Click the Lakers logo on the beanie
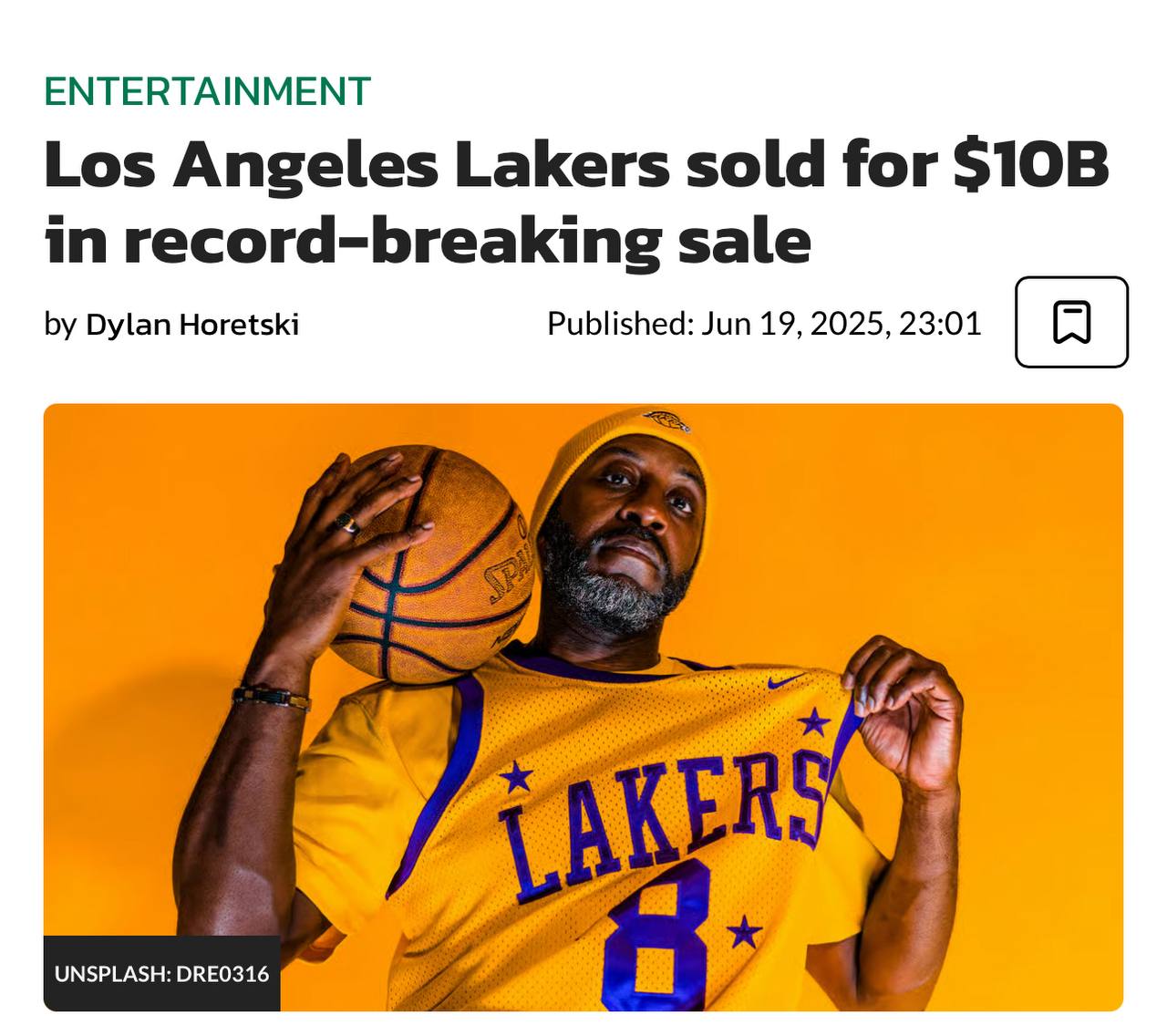This screenshot has width=1167, height=1036. click(666, 420)
